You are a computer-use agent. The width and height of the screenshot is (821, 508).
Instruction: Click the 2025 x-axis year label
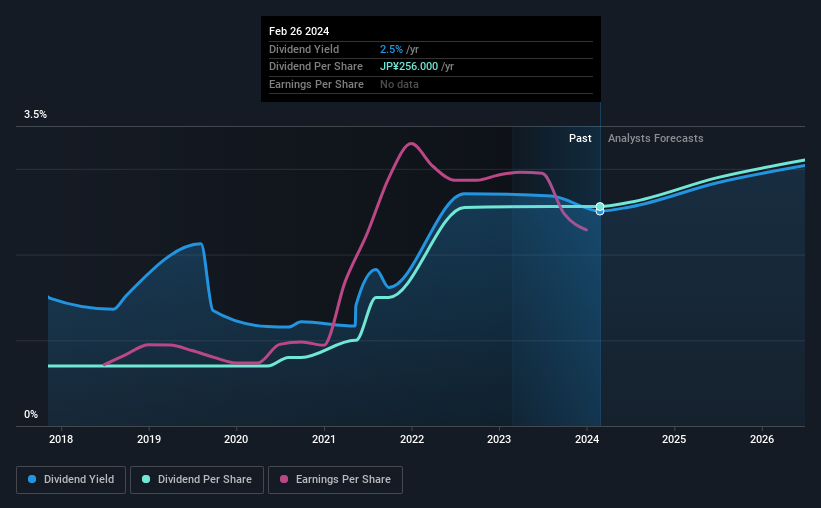tap(674, 439)
